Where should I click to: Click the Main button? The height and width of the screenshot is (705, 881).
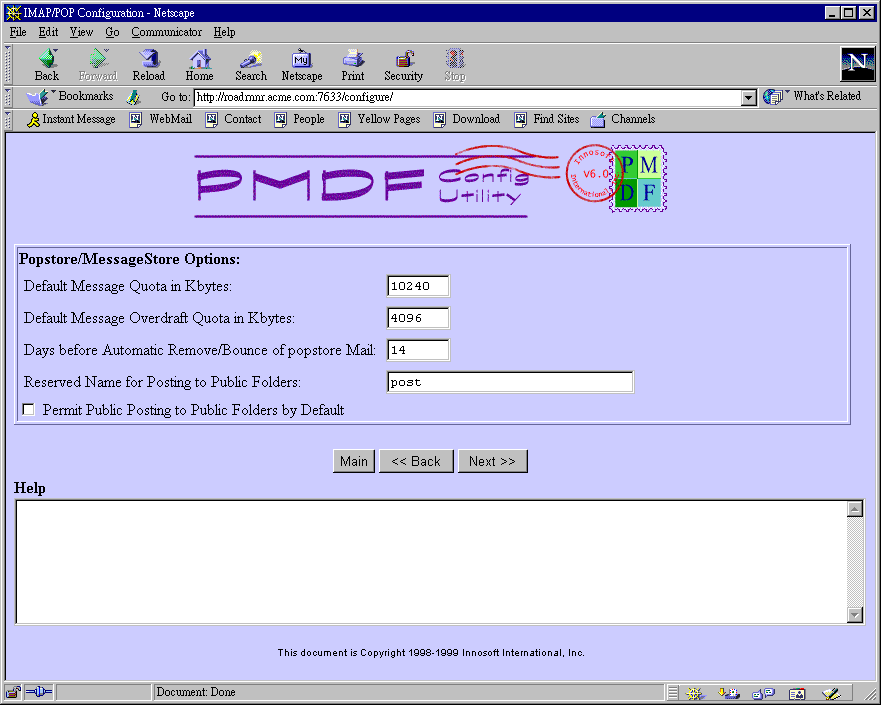click(x=353, y=461)
